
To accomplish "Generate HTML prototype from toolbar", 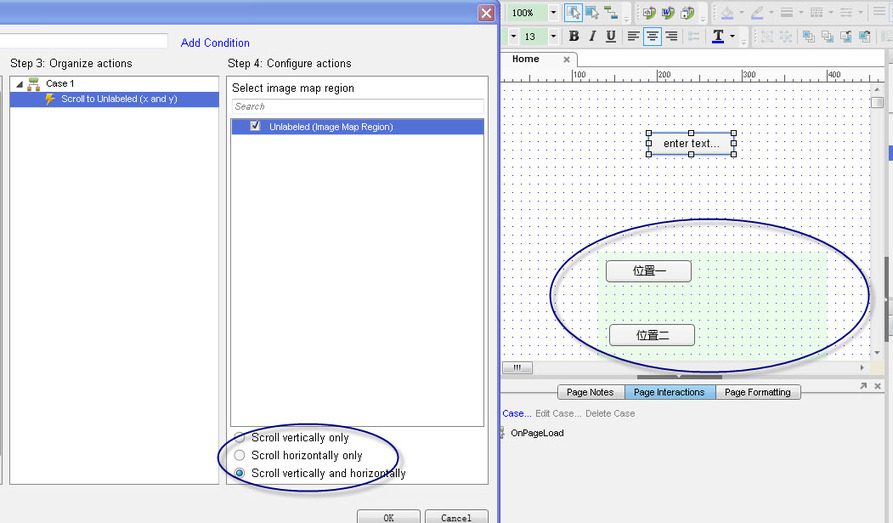I will 649,13.
